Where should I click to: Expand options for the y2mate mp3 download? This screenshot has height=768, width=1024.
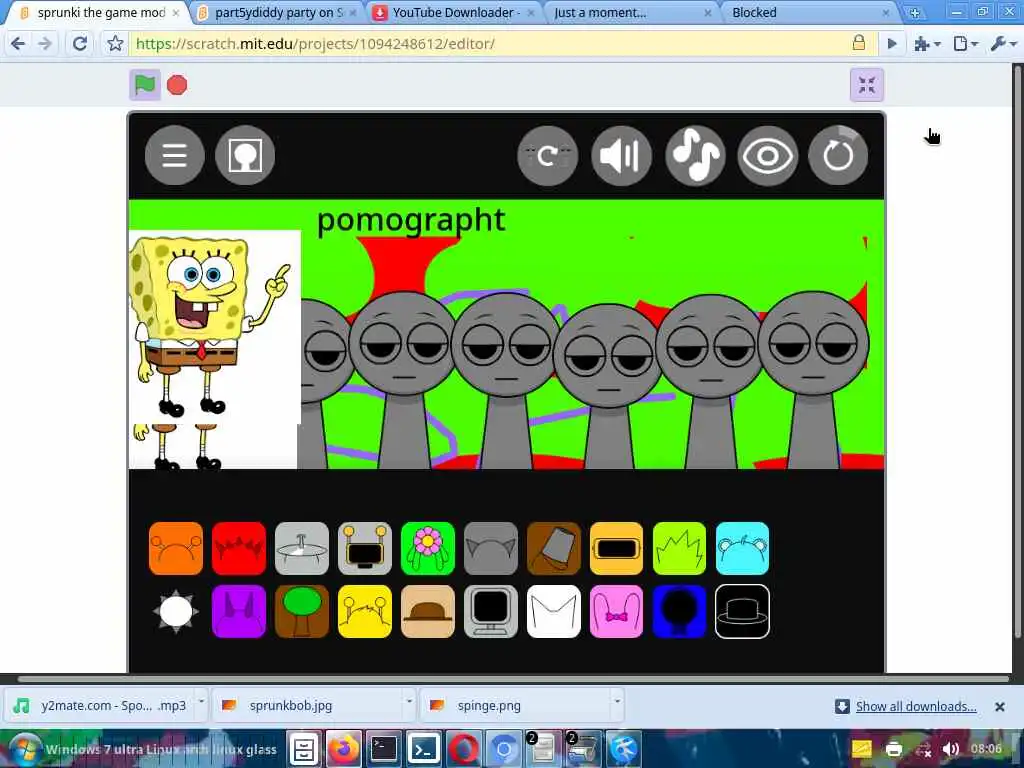pos(201,702)
